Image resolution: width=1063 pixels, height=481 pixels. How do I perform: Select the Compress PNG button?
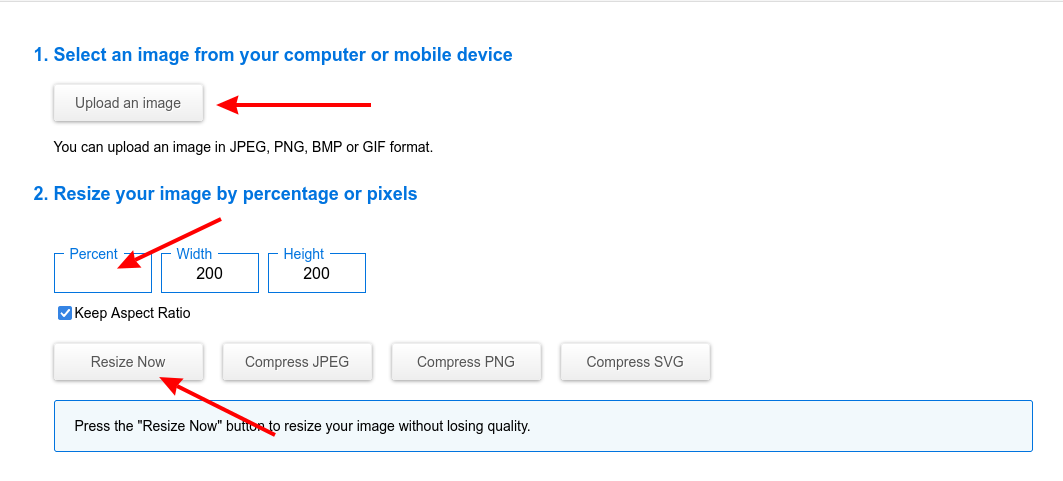[x=466, y=362]
